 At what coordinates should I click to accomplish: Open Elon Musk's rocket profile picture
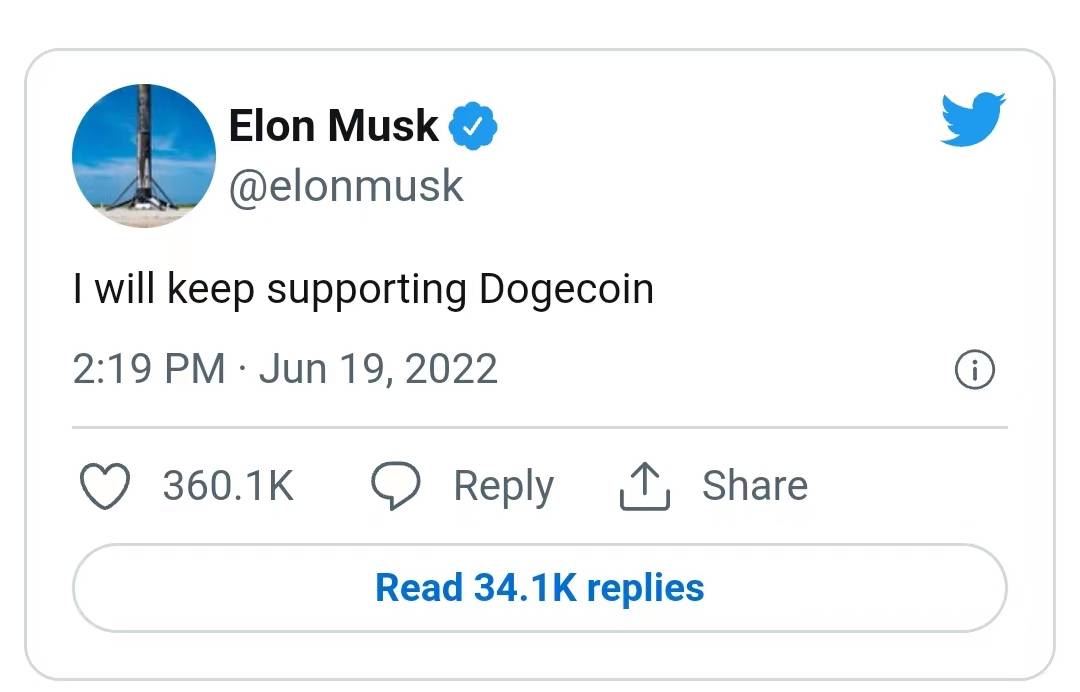pos(144,156)
